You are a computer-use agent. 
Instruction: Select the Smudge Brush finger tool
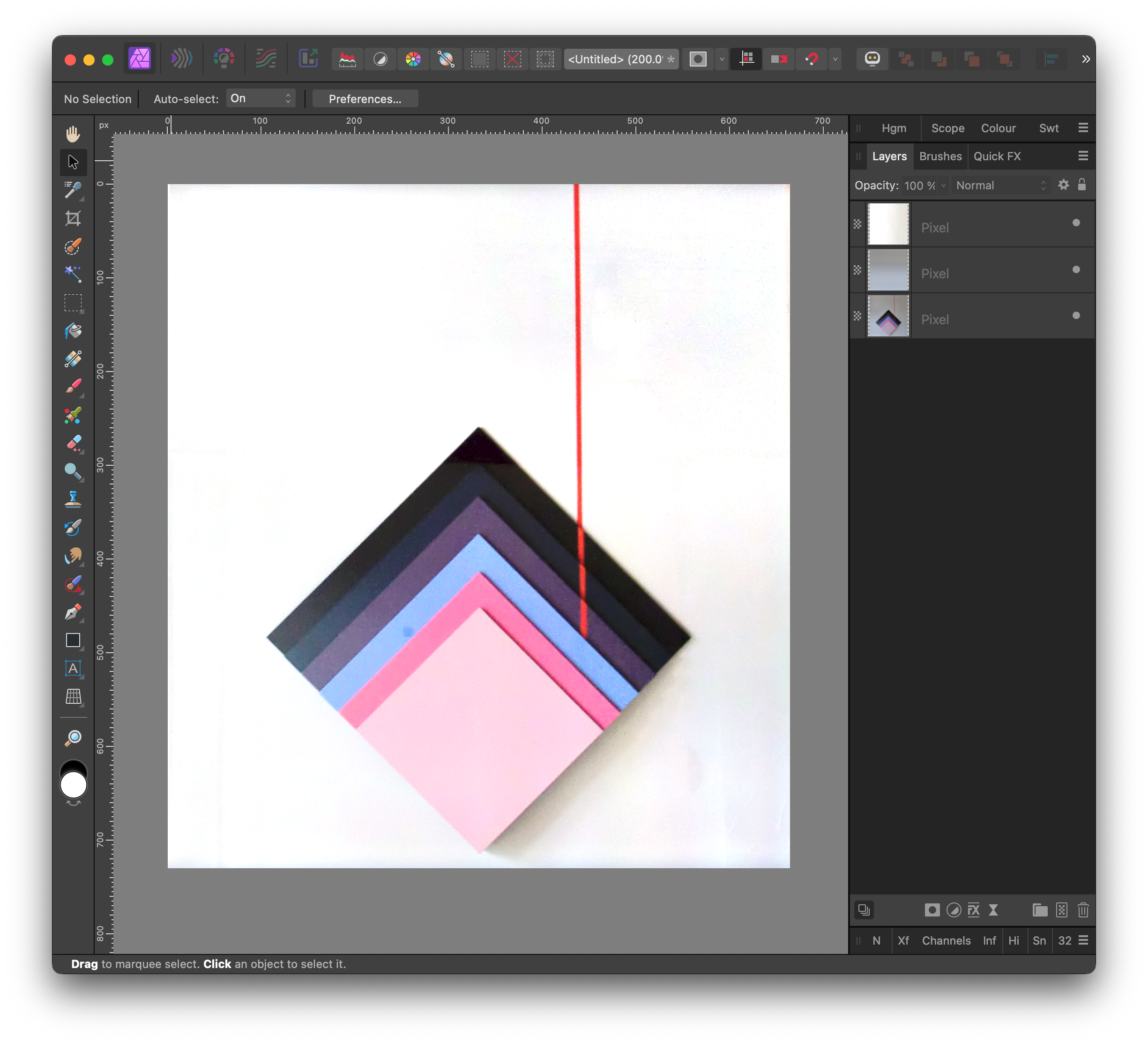pyautogui.click(x=73, y=556)
